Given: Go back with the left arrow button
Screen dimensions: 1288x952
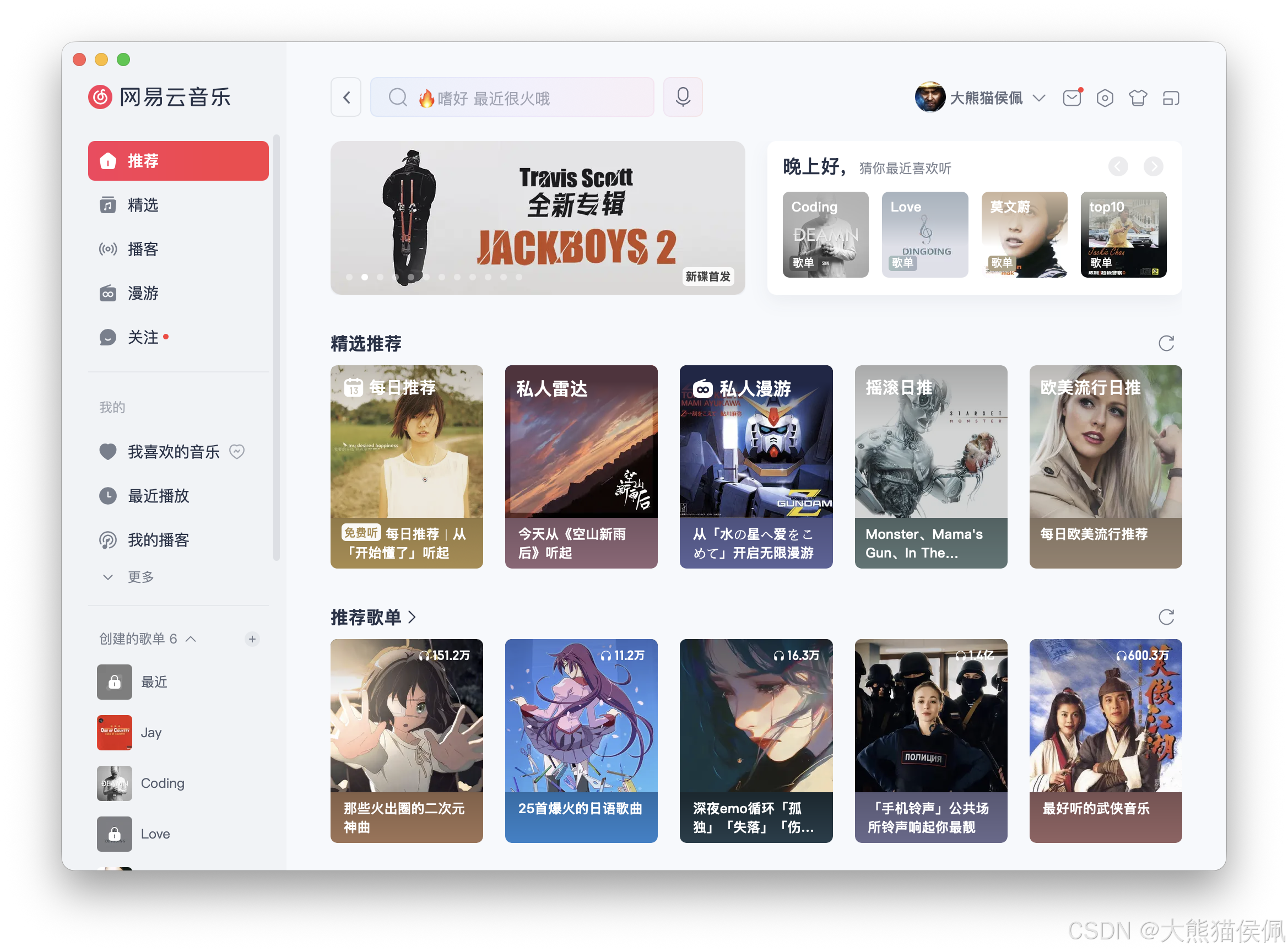Looking at the screenshot, I should 346,98.
